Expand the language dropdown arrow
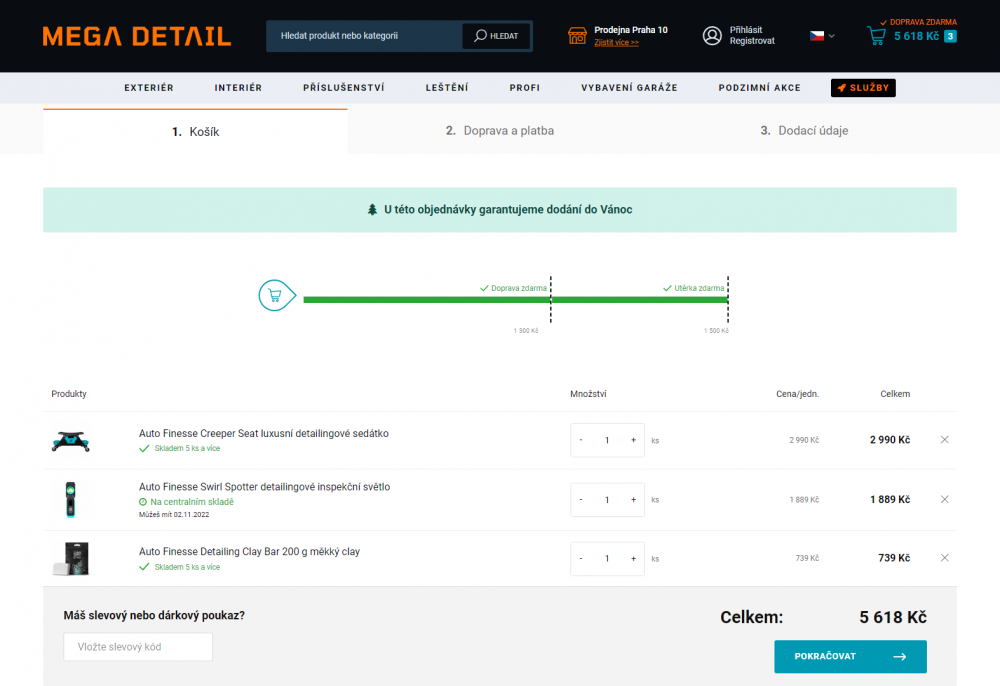1000x686 pixels. point(832,36)
